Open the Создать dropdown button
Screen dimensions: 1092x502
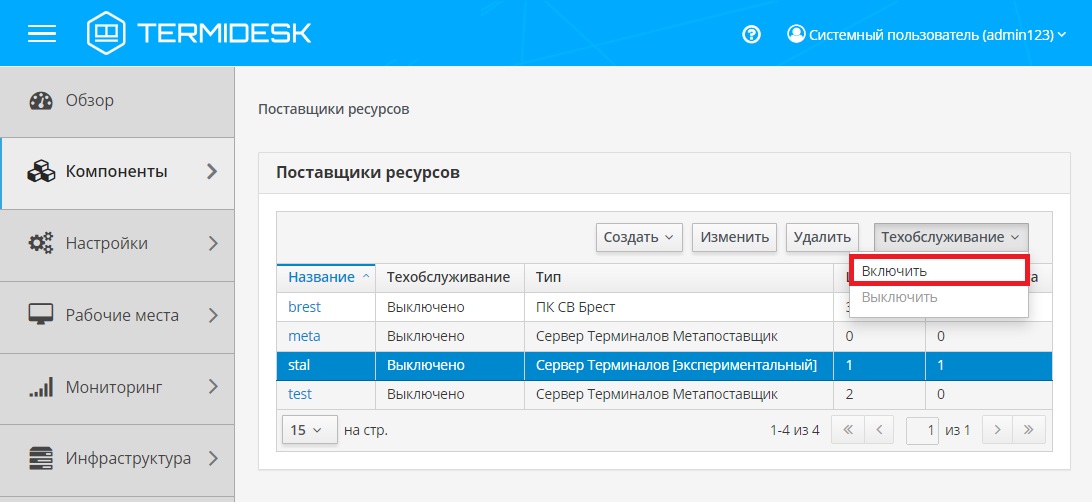click(640, 237)
